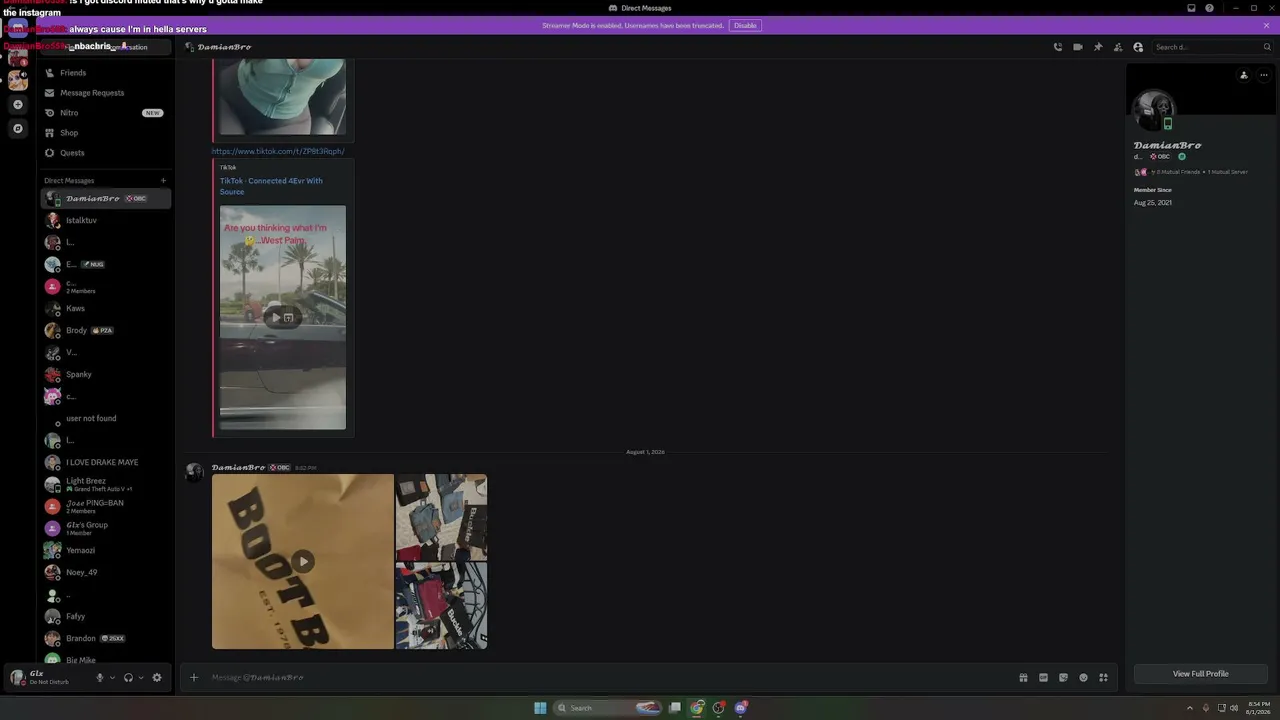The width and height of the screenshot is (1280, 720).
Task: Click View Full Profile button
Action: pos(1201,674)
